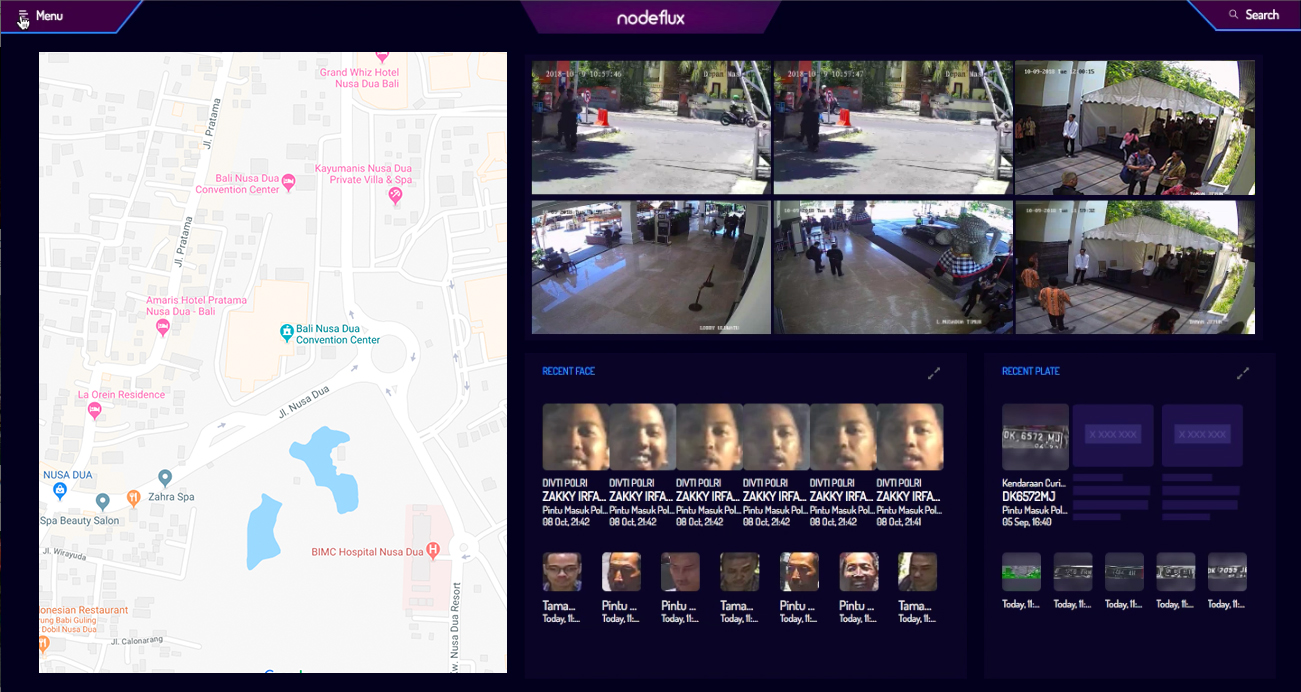Open the street camera feed timestamped 10:57:46
This screenshot has height=692, width=1301.
coord(651,127)
